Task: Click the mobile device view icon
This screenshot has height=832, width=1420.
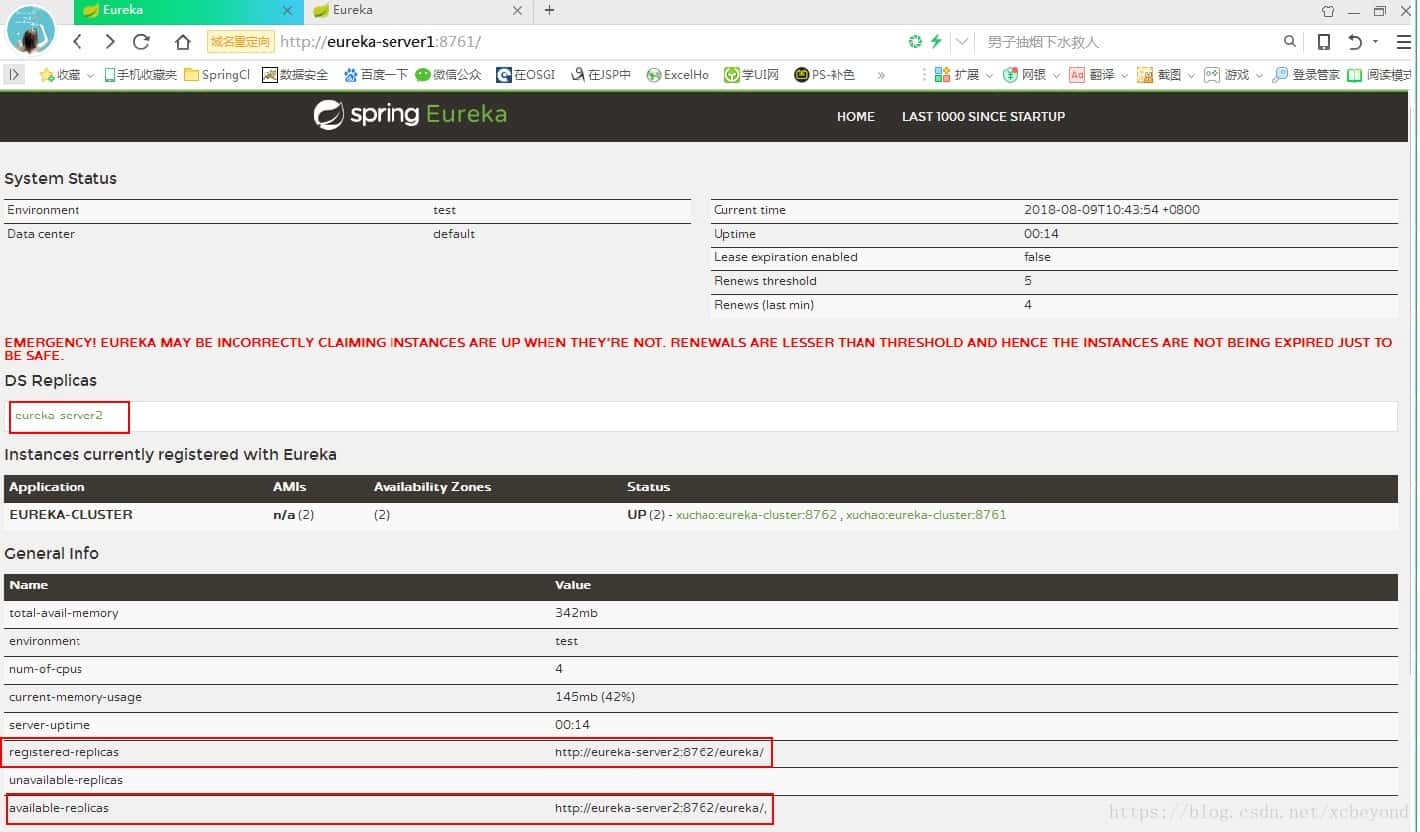Action: [1323, 41]
